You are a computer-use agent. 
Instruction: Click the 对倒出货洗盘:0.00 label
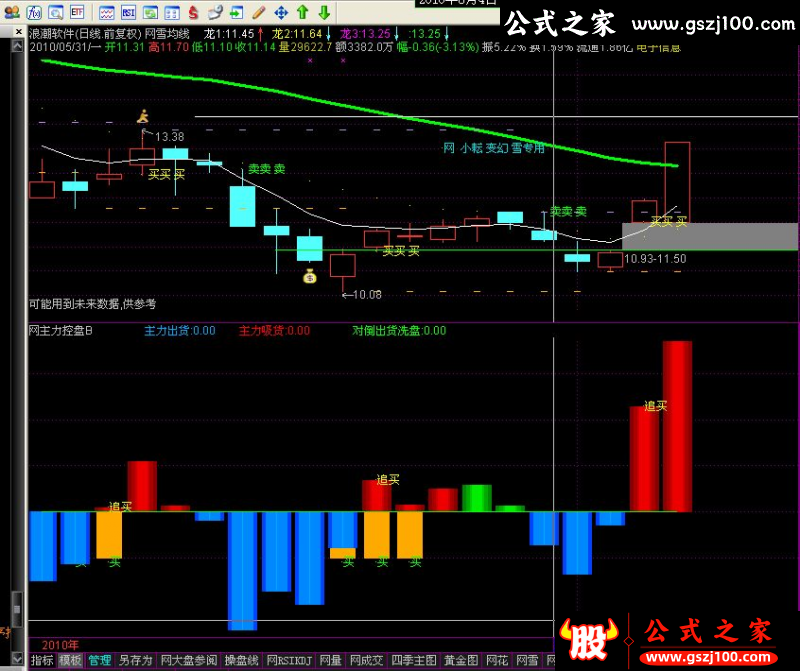click(x=399, y=331)
